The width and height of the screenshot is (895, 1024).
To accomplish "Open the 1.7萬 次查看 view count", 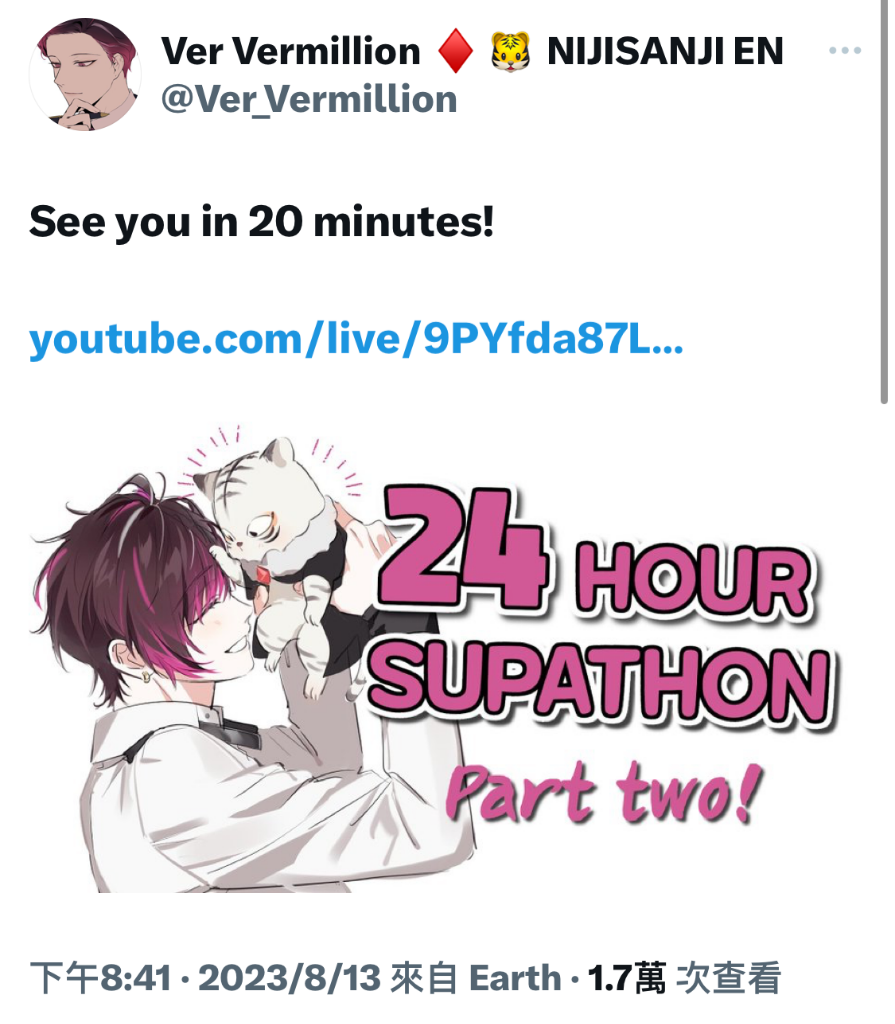I will point(684,978).
